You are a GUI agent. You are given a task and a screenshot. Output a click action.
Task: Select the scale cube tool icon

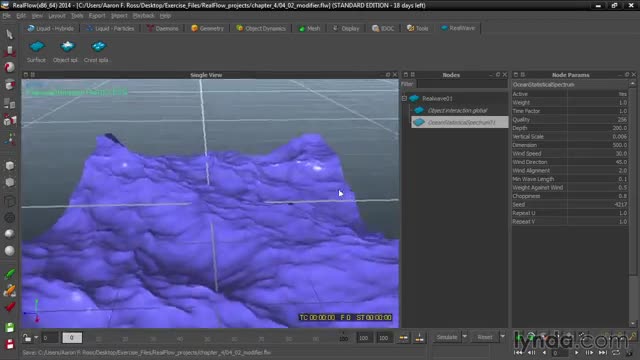point(9,85)
